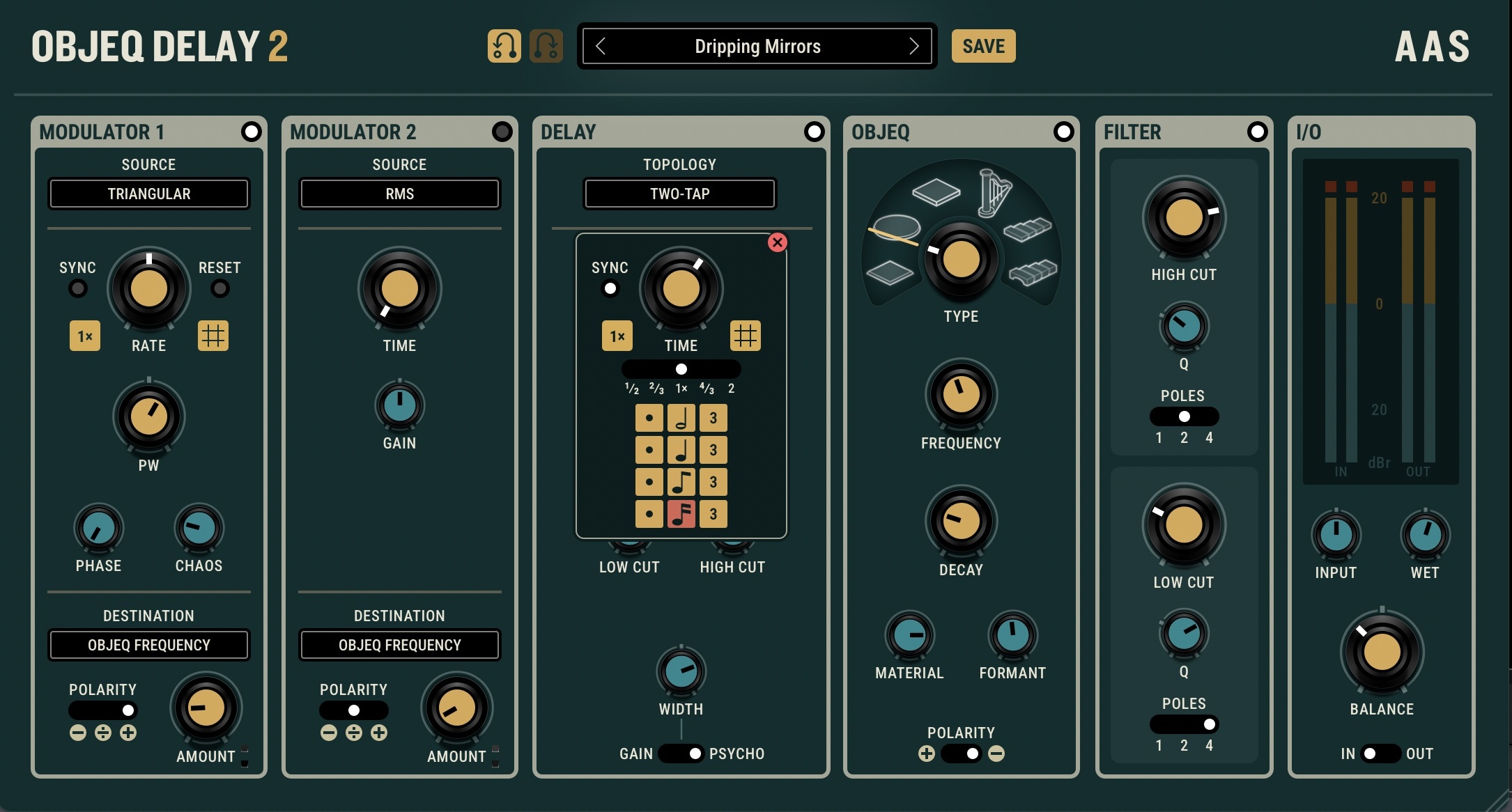Click the second dimmed headphone compare icon
The height and width of the screenshot is (812, 1512).
[546, 46]
